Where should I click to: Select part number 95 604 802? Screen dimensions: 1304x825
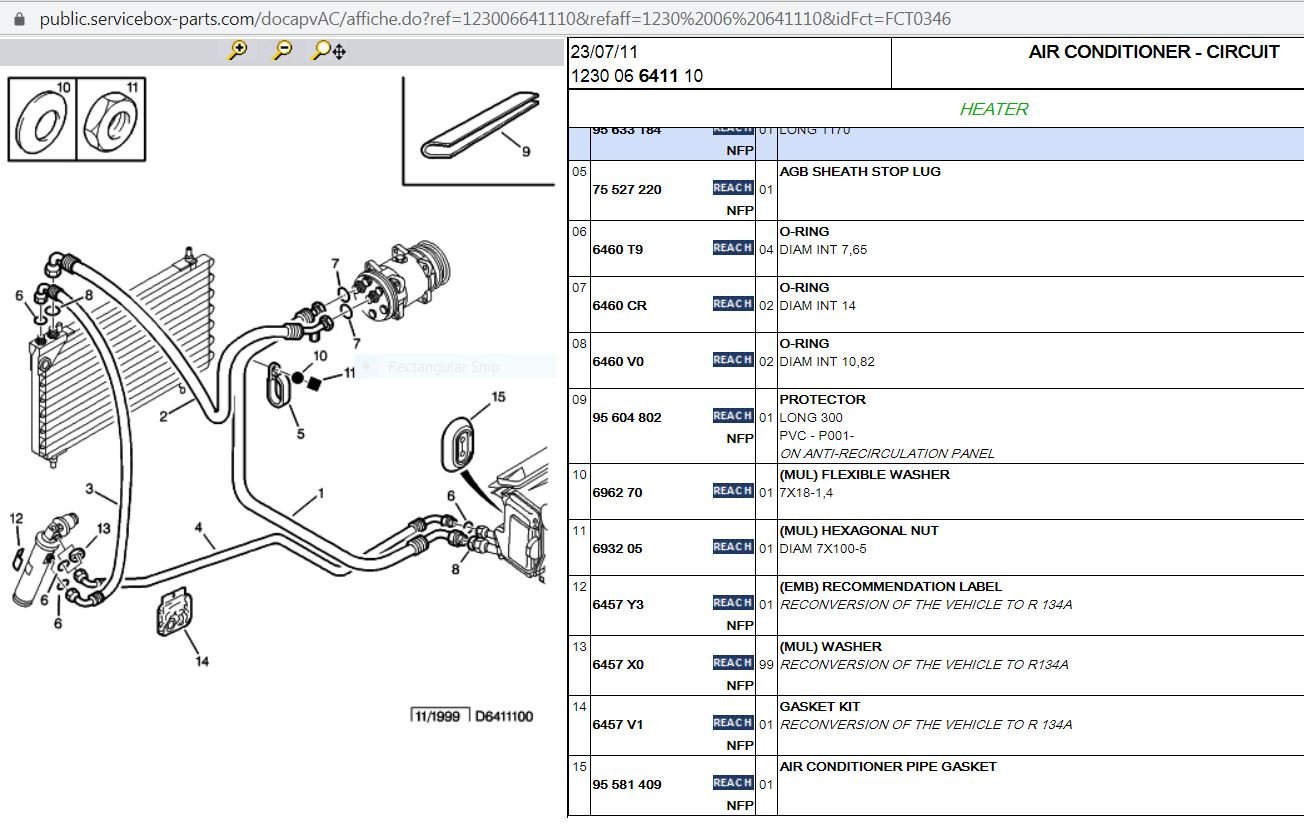[x=627, y=418]
